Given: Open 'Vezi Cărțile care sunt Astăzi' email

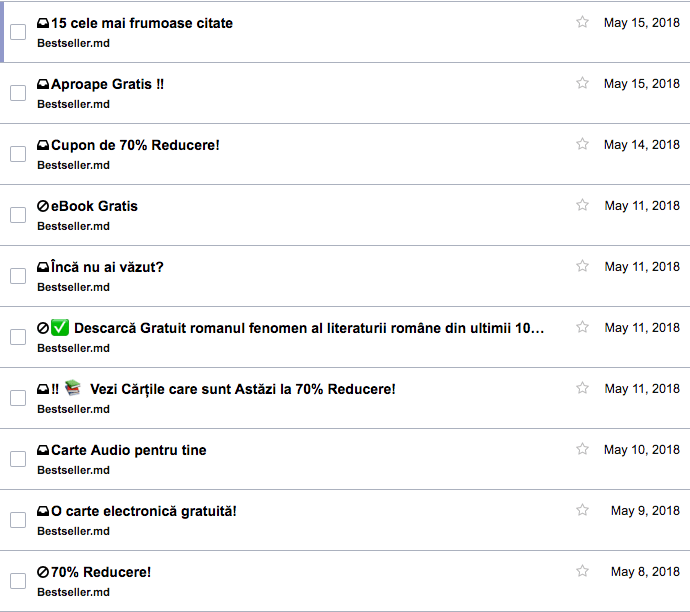Looking at the screenshot, I should click(x=243, y=389).
